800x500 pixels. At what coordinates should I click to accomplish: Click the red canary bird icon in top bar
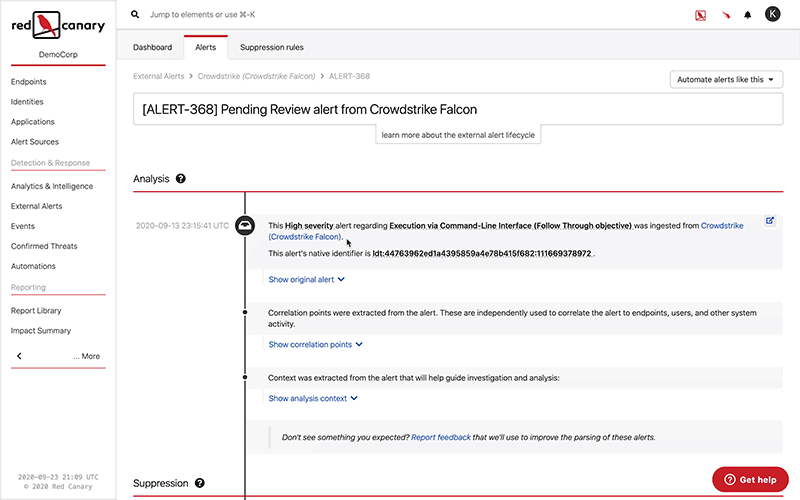tap(726, 15)
